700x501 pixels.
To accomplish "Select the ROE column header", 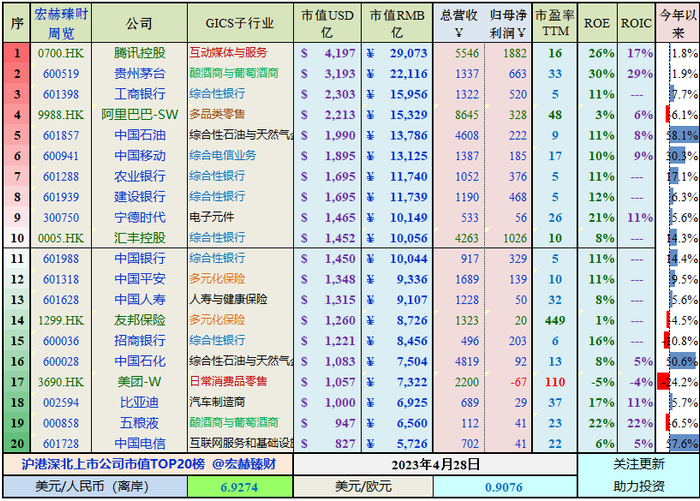I will click(x=597, y=23).
